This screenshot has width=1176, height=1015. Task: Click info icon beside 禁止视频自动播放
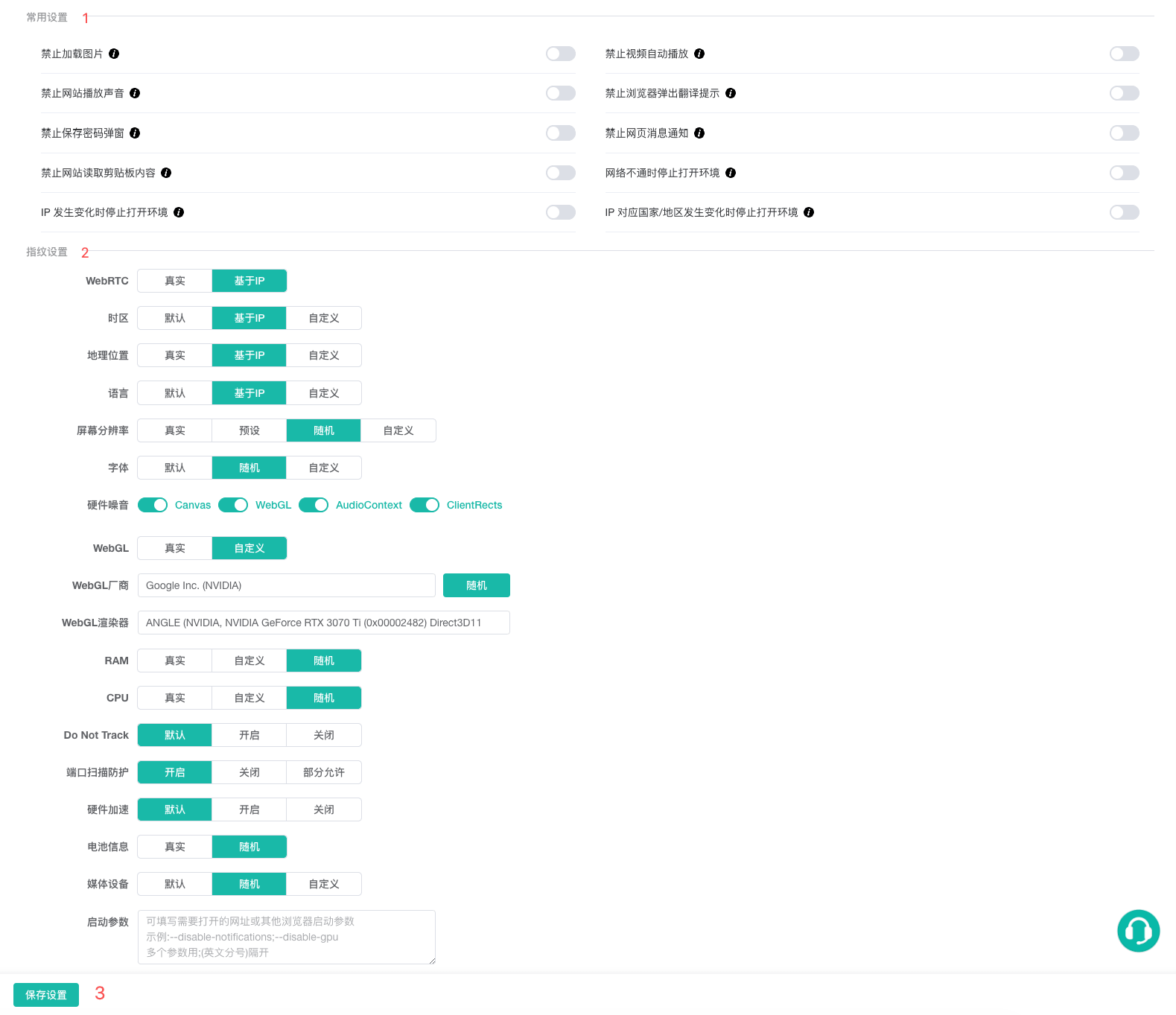[x=699, y=54]
